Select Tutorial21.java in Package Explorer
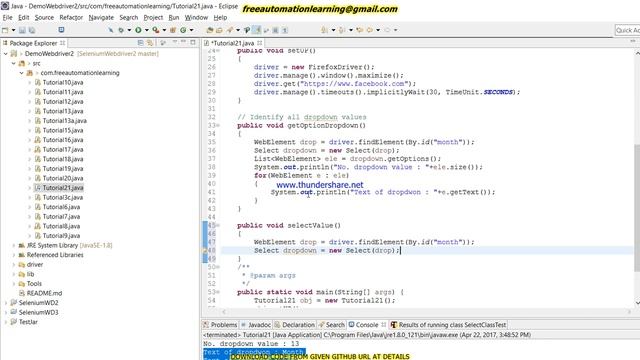640x360 pixels. coord(63,188)
